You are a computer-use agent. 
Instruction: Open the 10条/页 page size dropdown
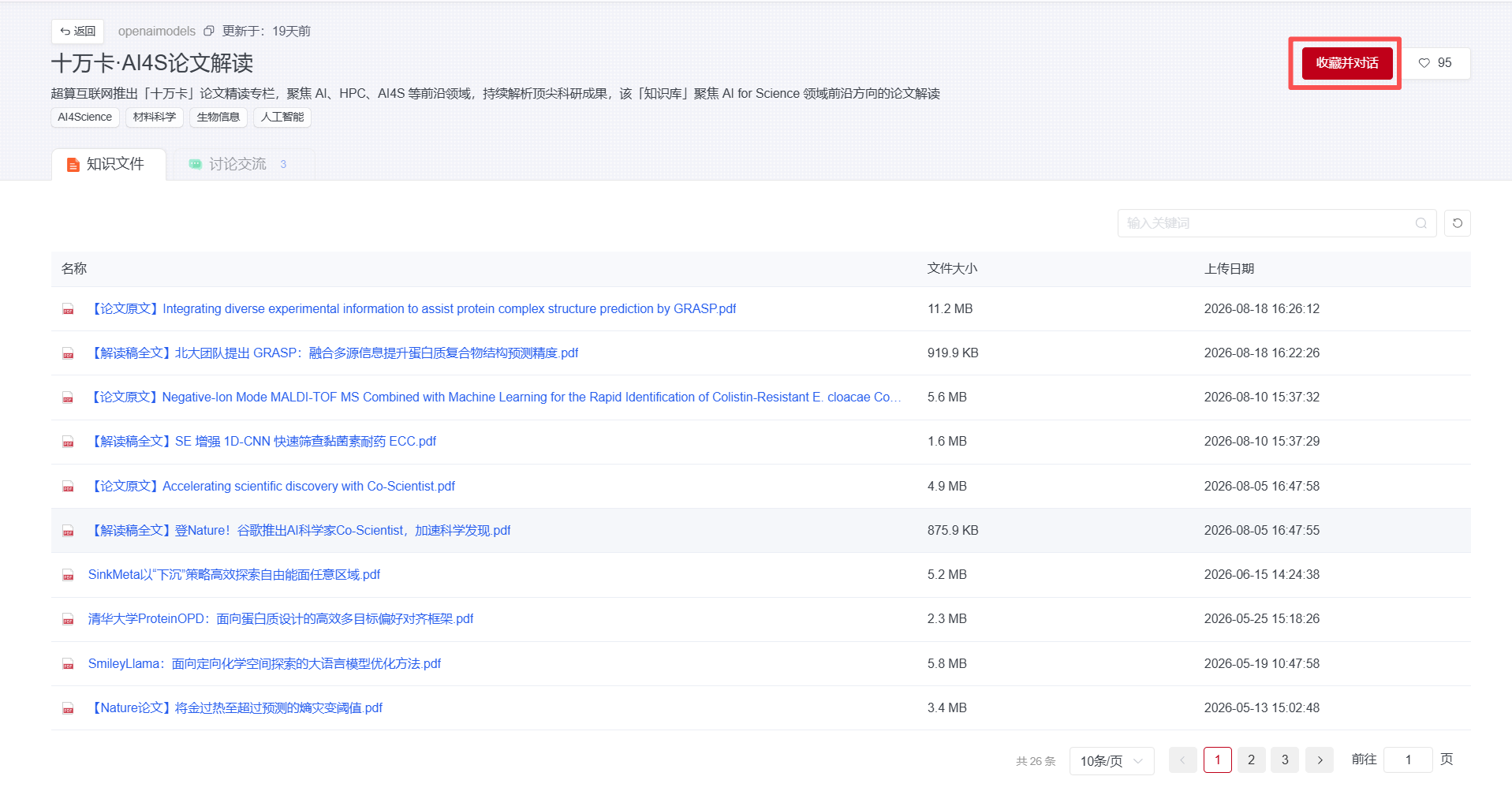pyautogui.click(x=1111, y=761)
